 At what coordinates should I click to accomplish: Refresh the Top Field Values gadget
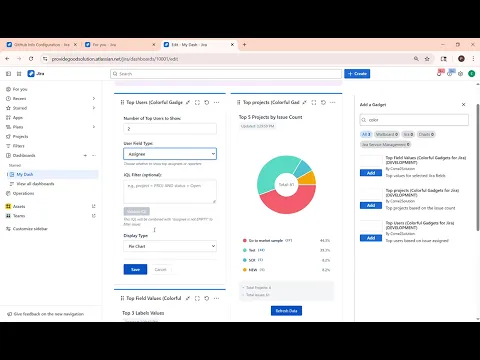coord(207,298)
